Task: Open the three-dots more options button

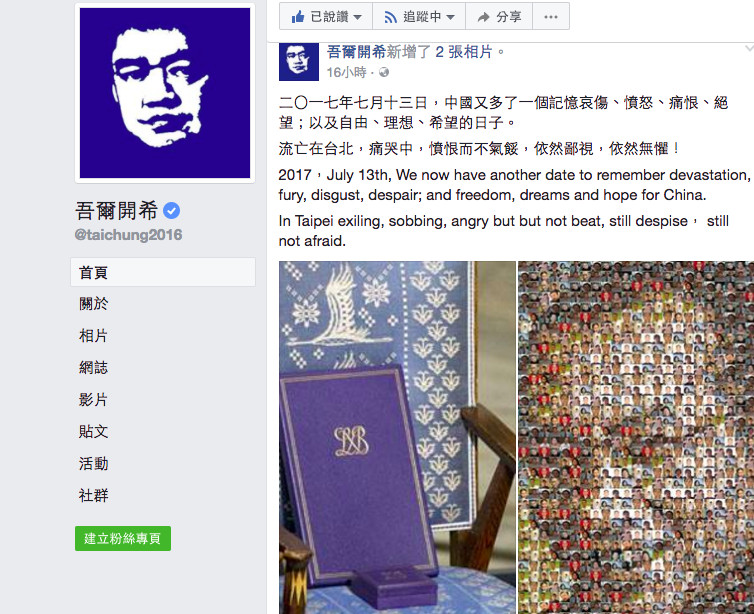Action: (551, 17)
